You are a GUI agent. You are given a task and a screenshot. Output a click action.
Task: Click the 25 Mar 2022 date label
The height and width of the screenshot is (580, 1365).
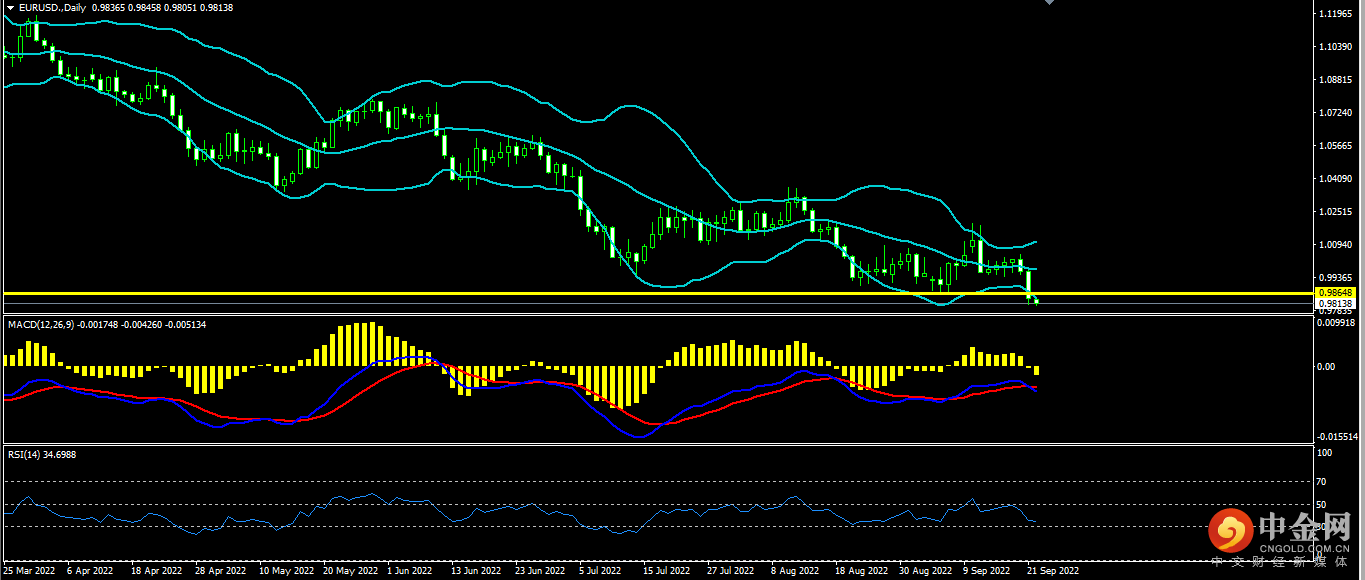[30, 571]
